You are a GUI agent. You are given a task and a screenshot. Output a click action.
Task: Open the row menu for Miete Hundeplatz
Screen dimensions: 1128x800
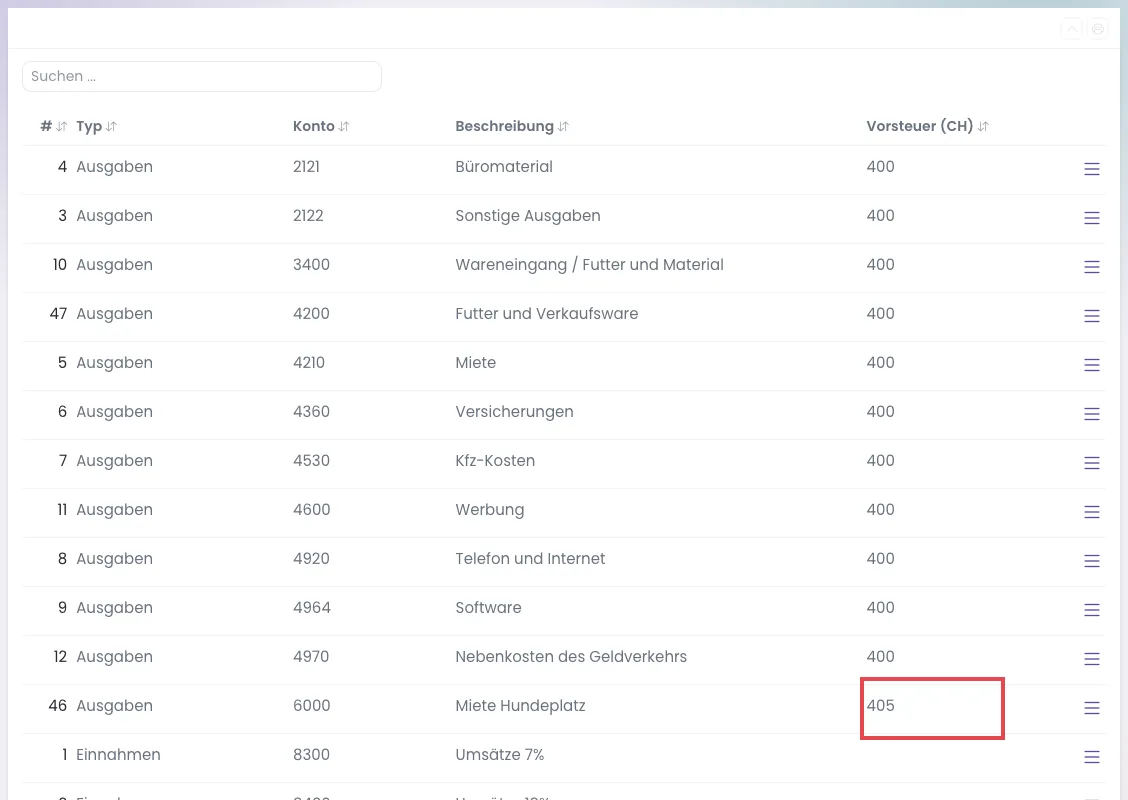[x=1091, y=708]
